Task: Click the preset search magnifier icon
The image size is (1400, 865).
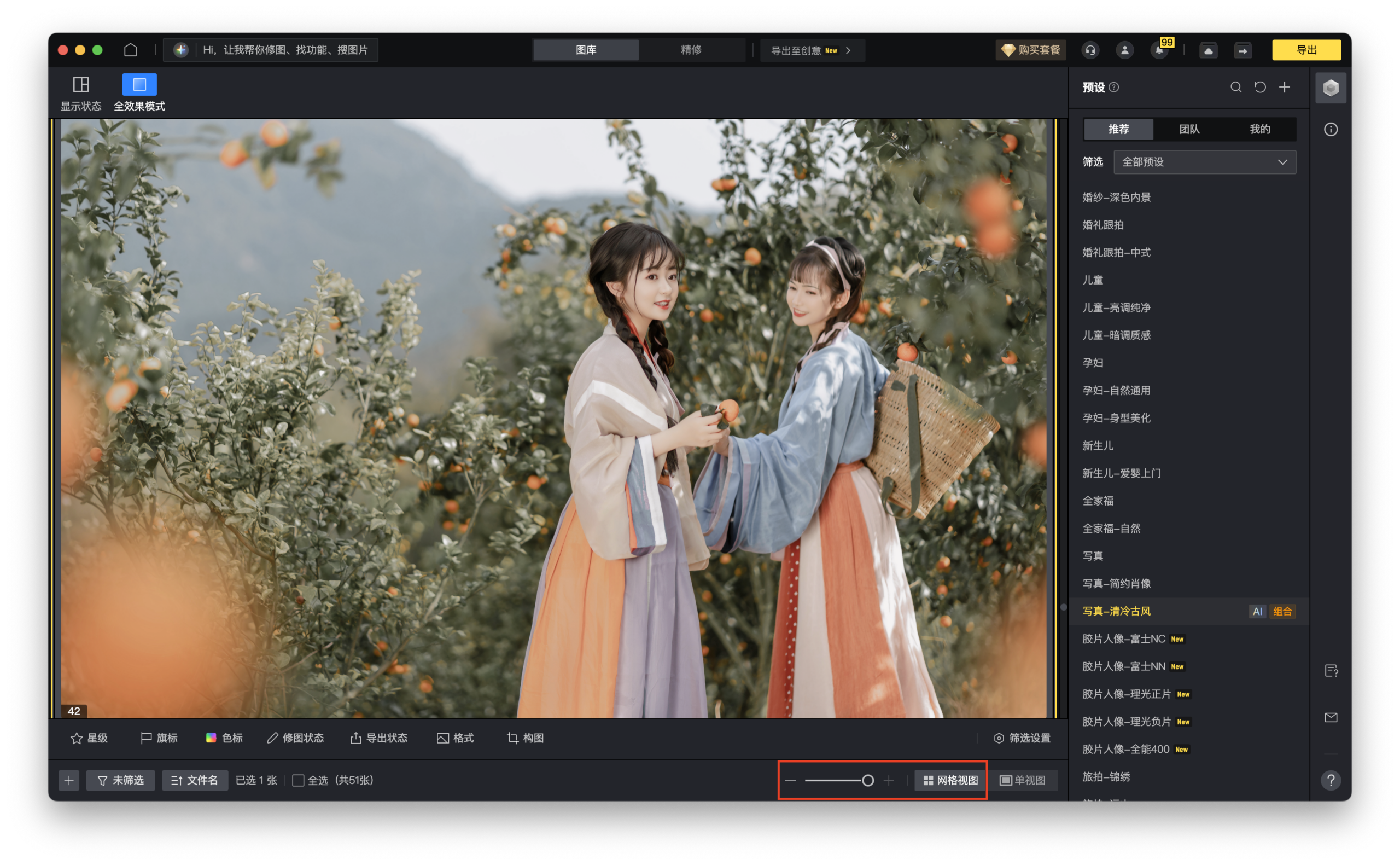Action: [1236, 87]
